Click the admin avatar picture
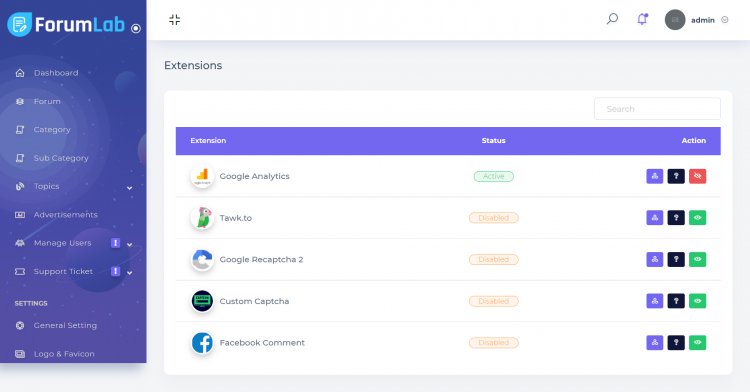This screenshot has width=750, height=392. click(675, 20)
